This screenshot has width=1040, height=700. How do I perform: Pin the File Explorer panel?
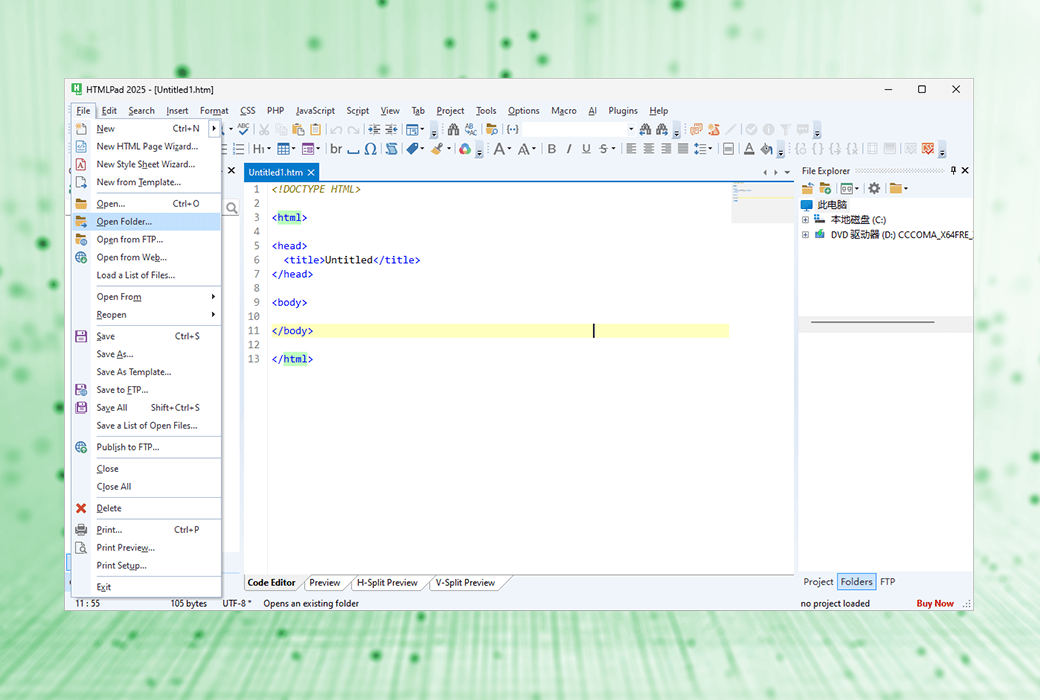(x=953, y=171)
